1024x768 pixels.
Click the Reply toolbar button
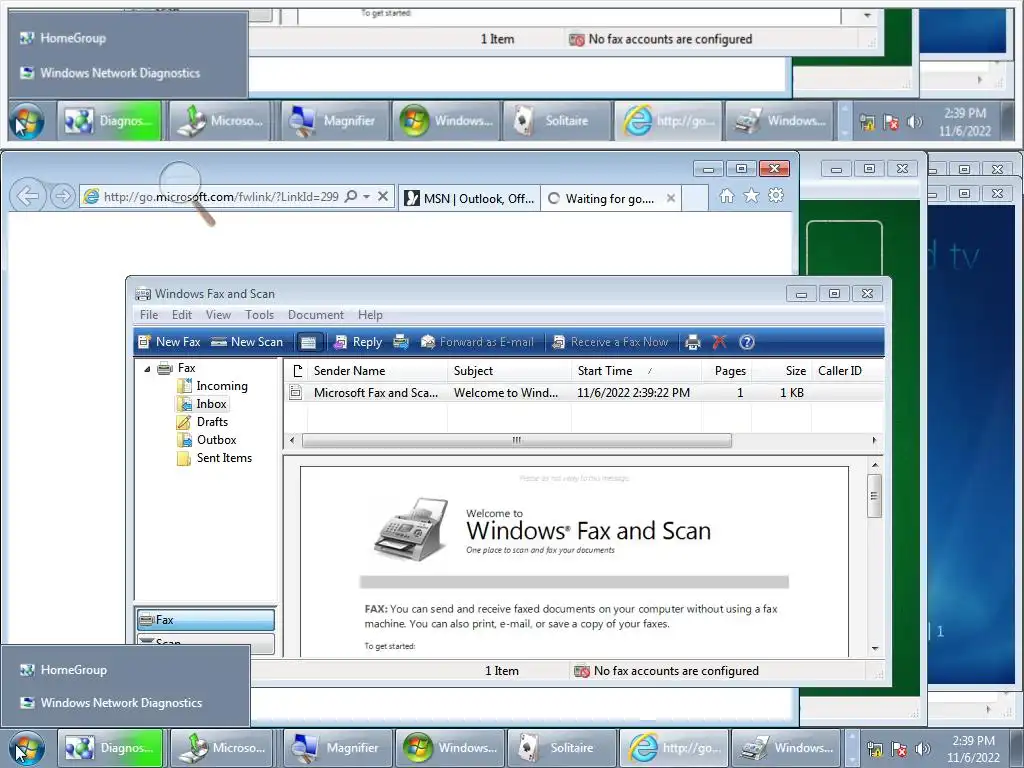pos(358,342)
